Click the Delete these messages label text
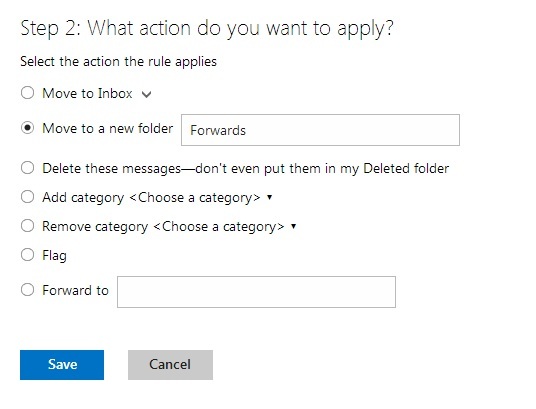The image size is (536, 409). 245,168
